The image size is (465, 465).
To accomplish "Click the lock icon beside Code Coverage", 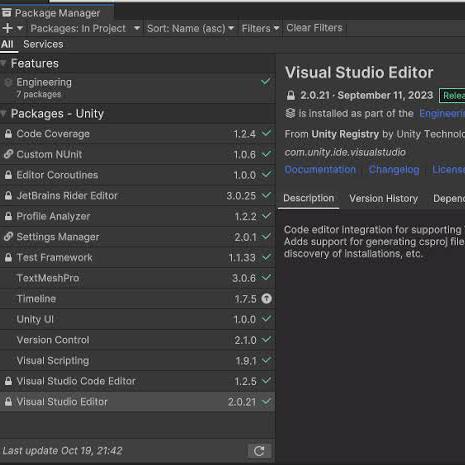I will pyautogui.click(x=8, y=134).
